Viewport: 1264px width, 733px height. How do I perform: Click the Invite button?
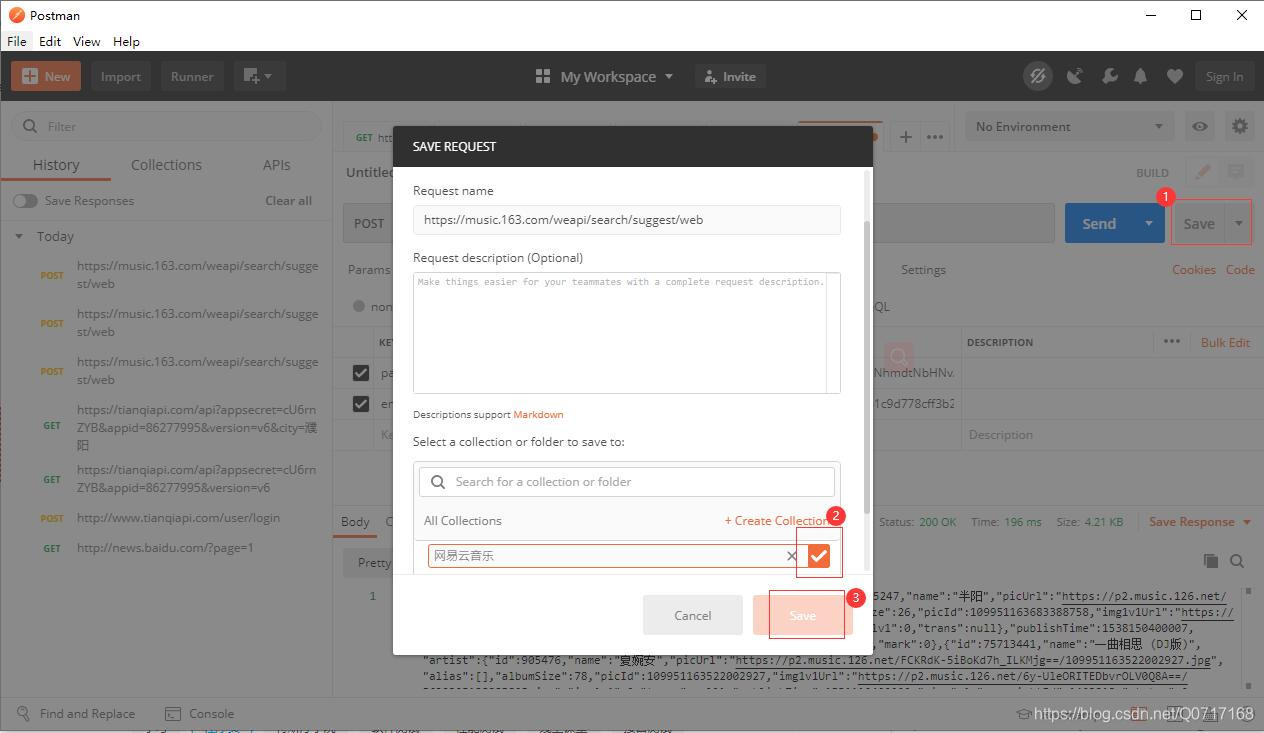[729, 76]
